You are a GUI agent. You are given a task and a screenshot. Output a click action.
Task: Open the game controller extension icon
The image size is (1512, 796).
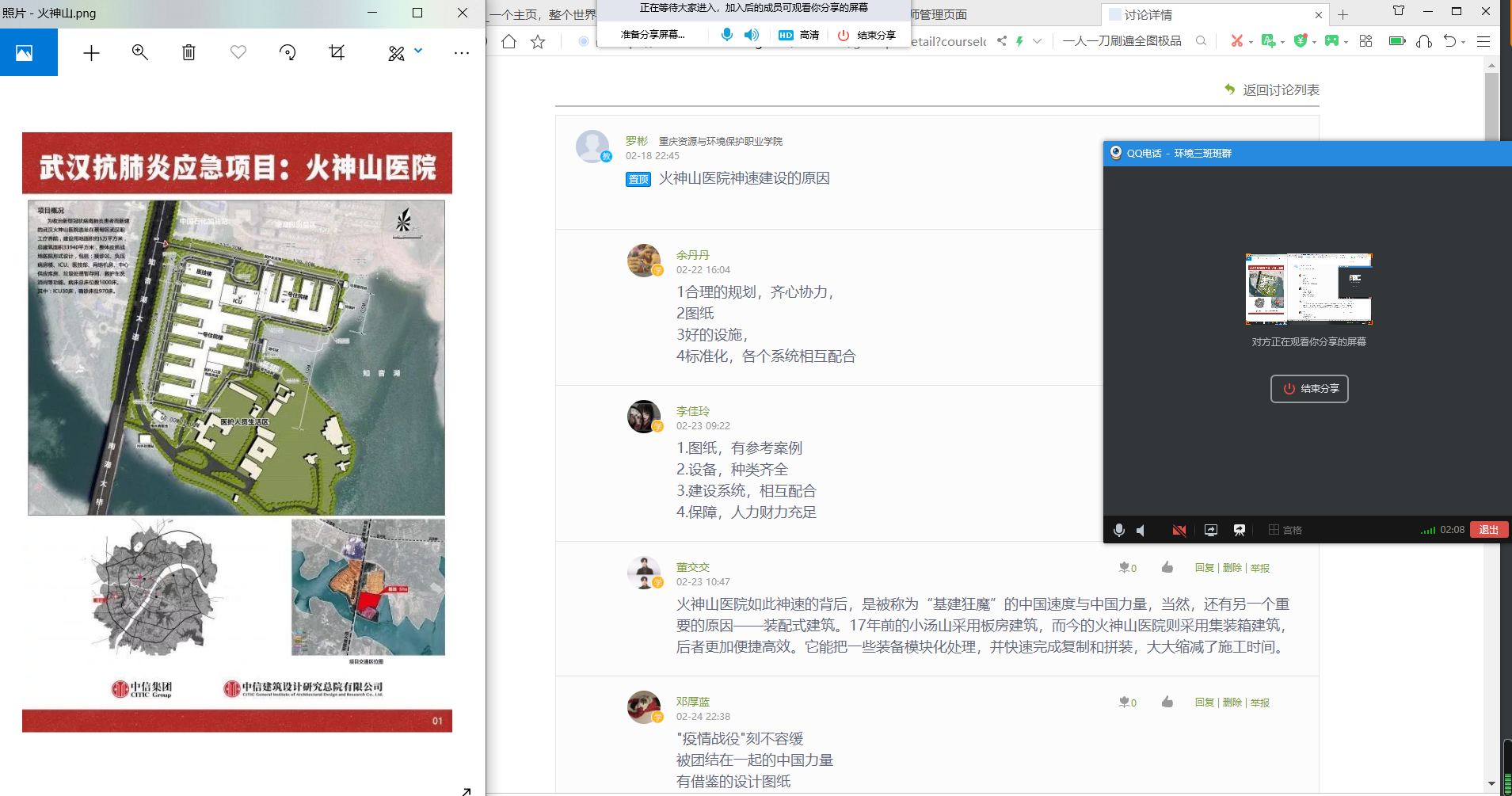1331,40
